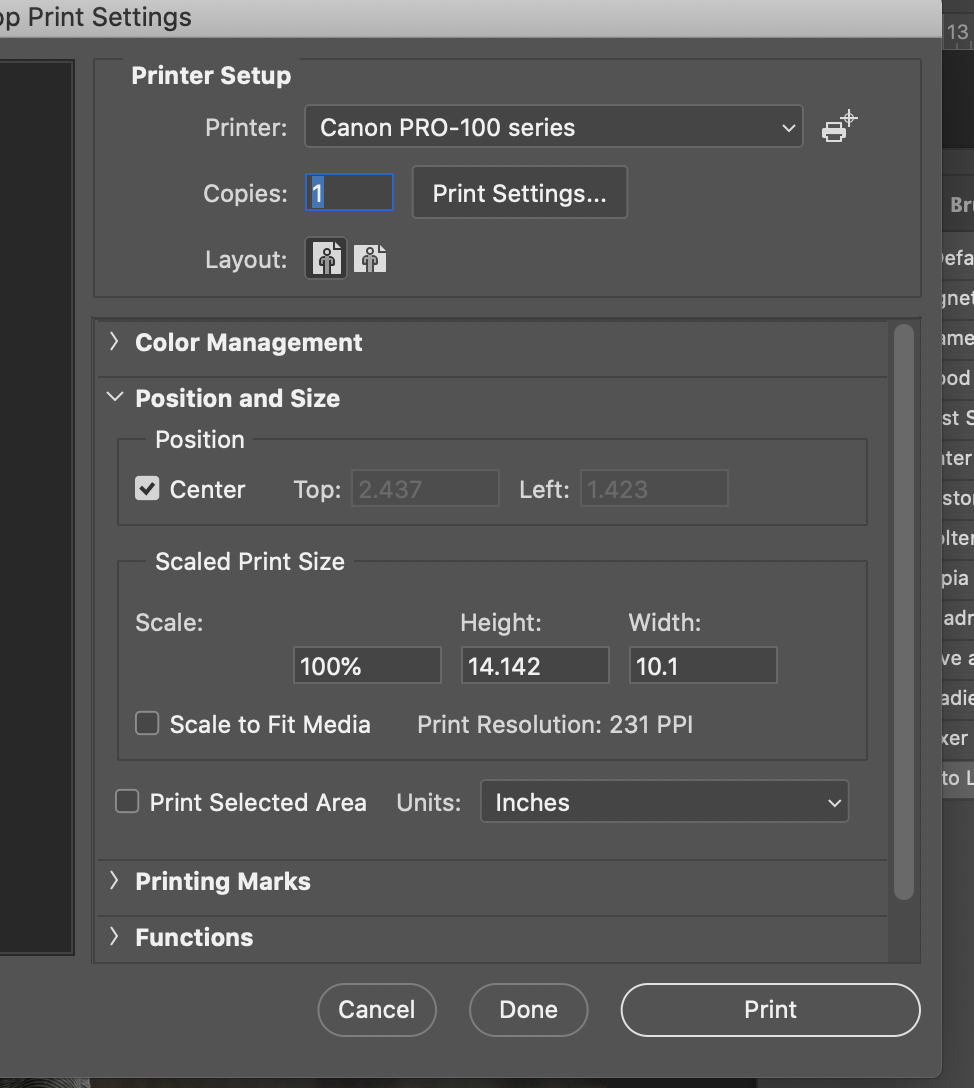Viewport: 974px width, 1088px height.
Task: Click the Done button
Action: pyautogui.click(x=528, y=1009)
